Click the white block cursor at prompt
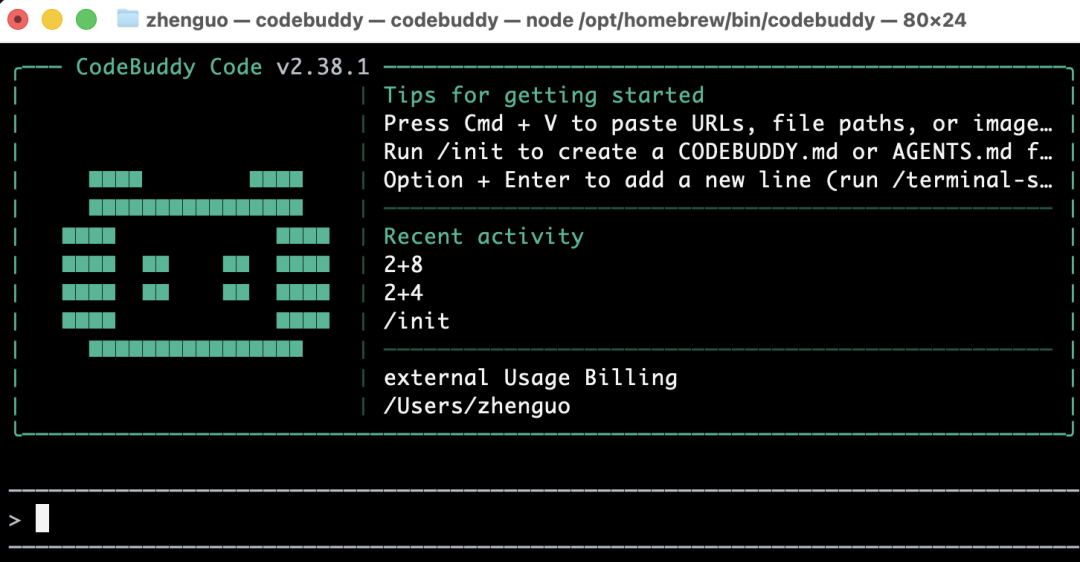 coord(42,519)
